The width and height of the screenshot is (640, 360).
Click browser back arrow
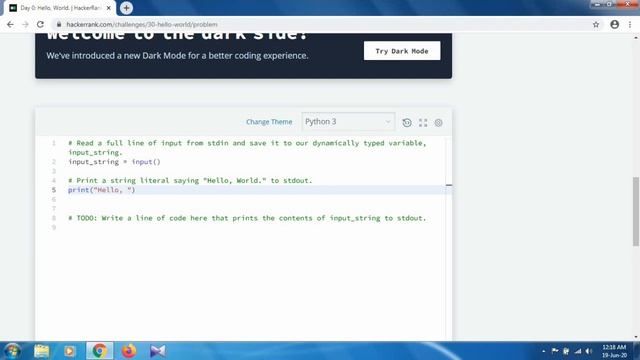[10, 24]
